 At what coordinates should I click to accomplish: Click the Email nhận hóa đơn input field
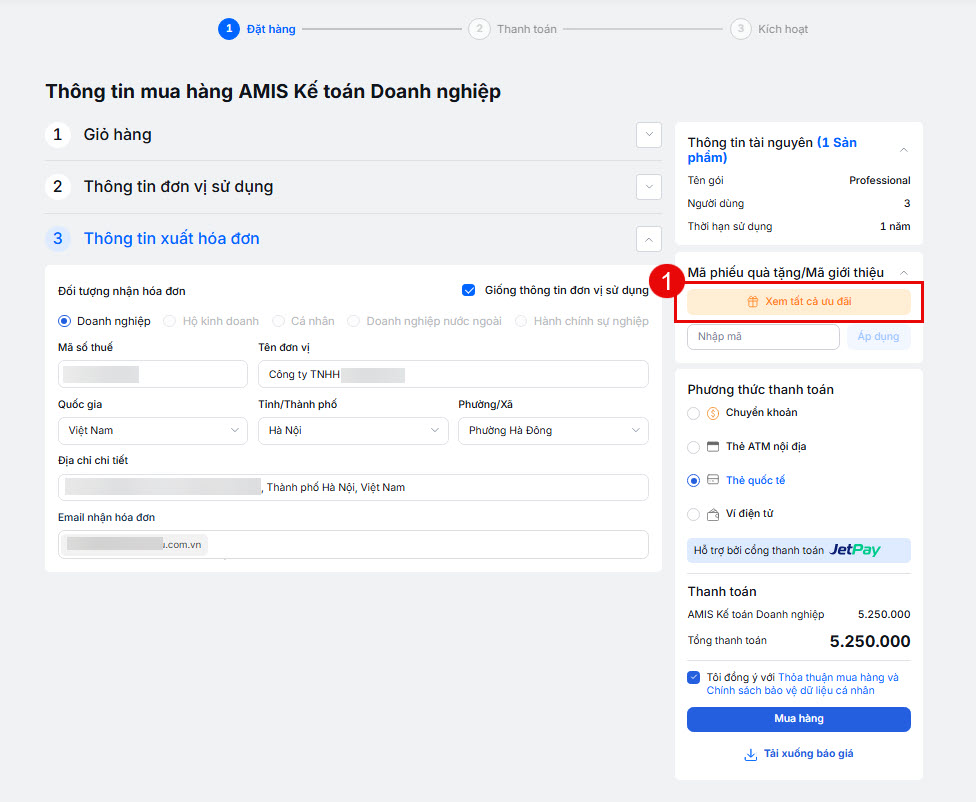pos(353,545)
